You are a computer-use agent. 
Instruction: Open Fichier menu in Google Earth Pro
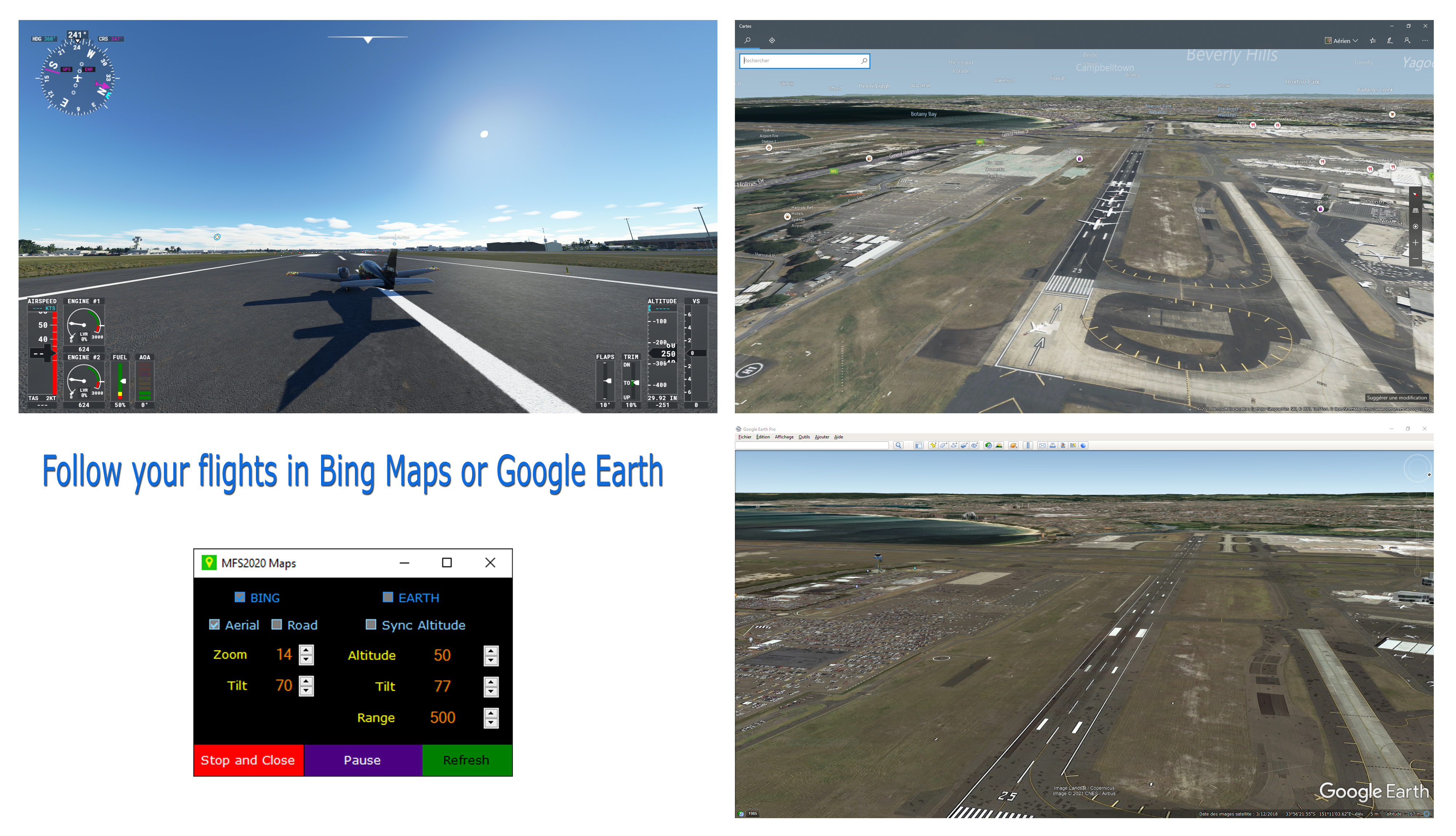click(x=744, y=437)
